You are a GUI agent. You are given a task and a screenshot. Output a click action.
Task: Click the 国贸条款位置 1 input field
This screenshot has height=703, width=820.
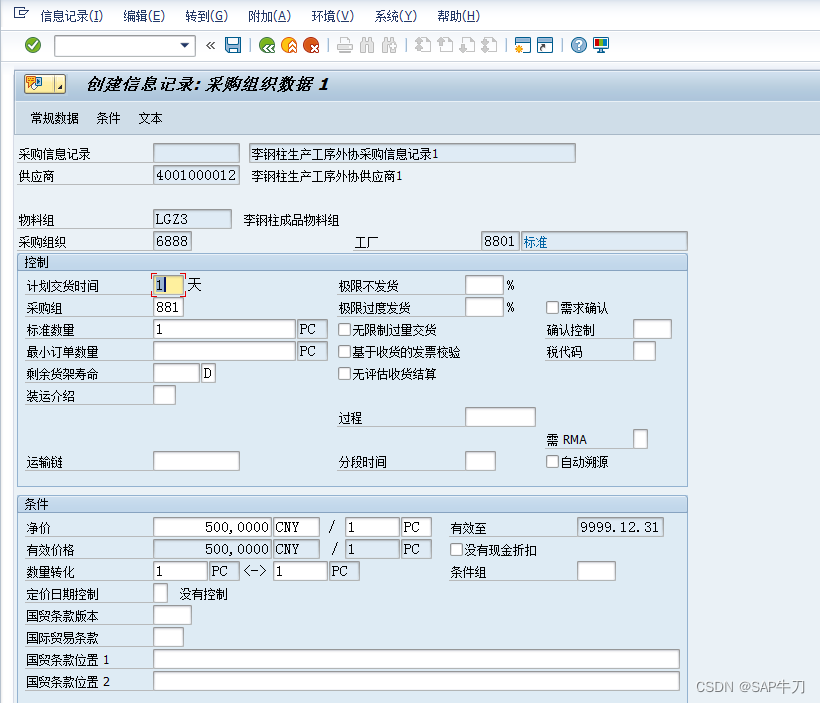416,659
